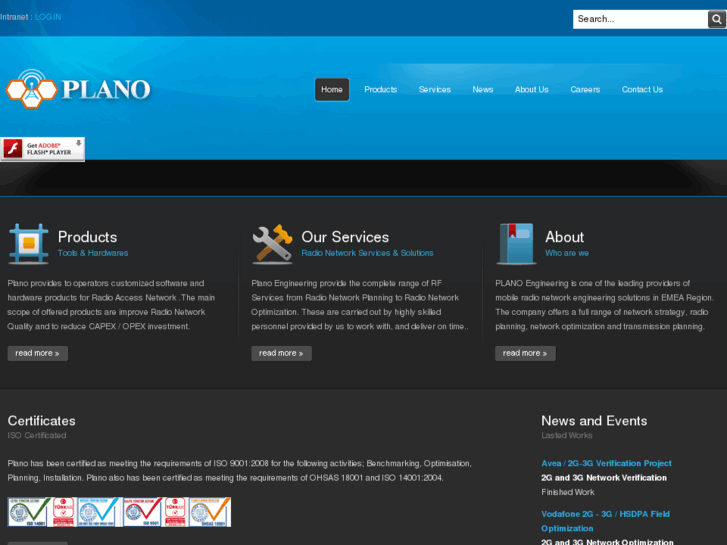Viewport: 727px width, 545px height.
Task: Click the Lasted Works subtitle
Action: [567, 436]
